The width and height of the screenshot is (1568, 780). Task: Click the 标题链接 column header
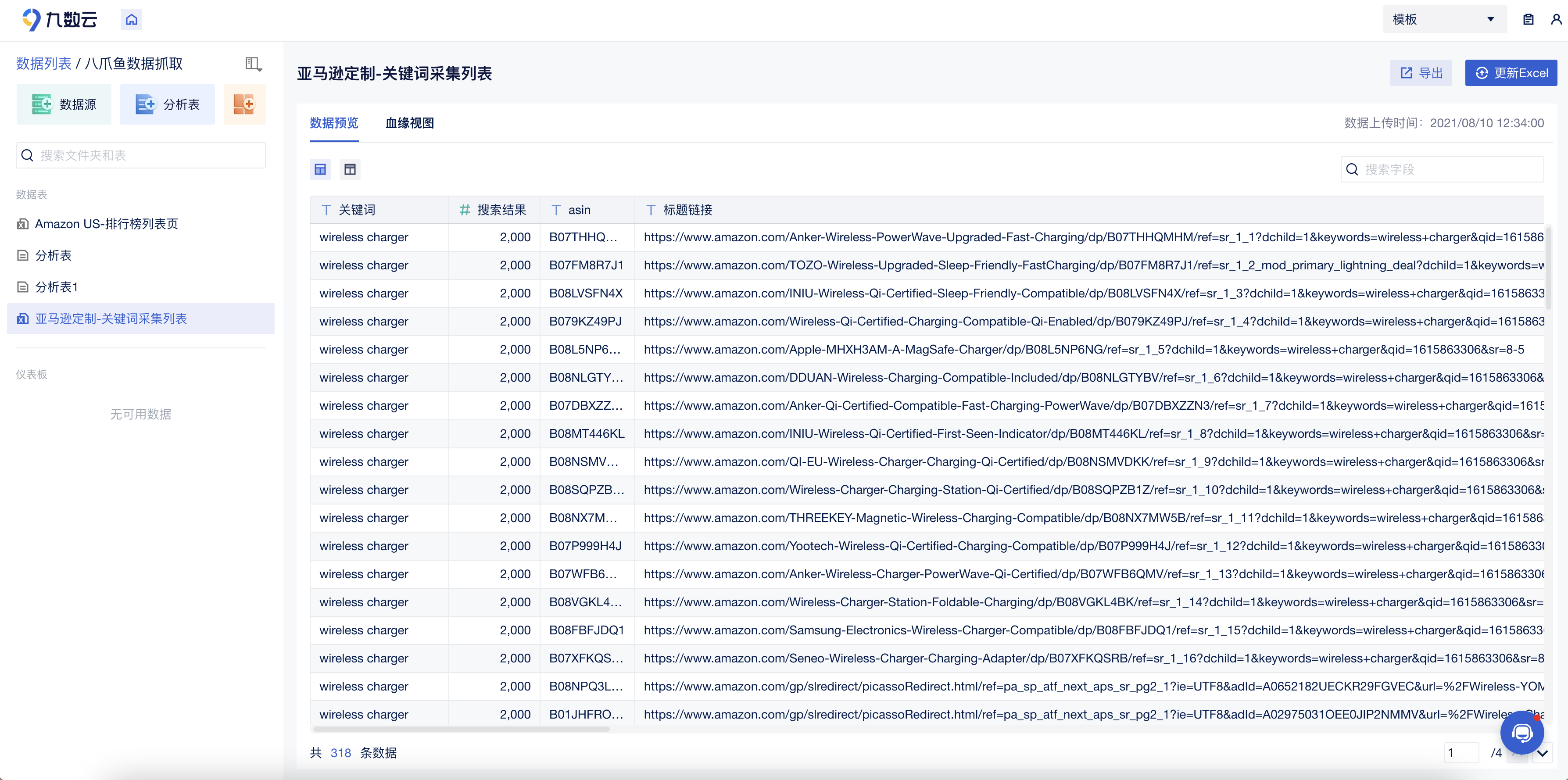point(1089,210)
